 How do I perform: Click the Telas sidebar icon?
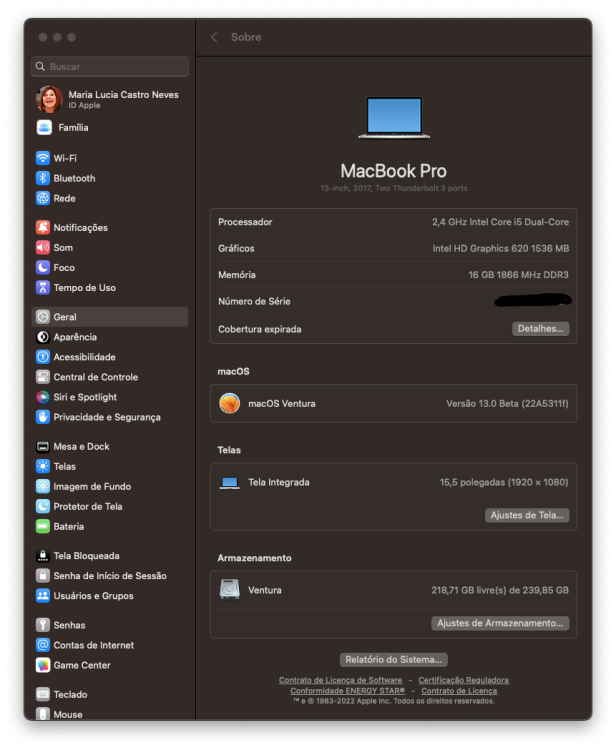(43, 466)
